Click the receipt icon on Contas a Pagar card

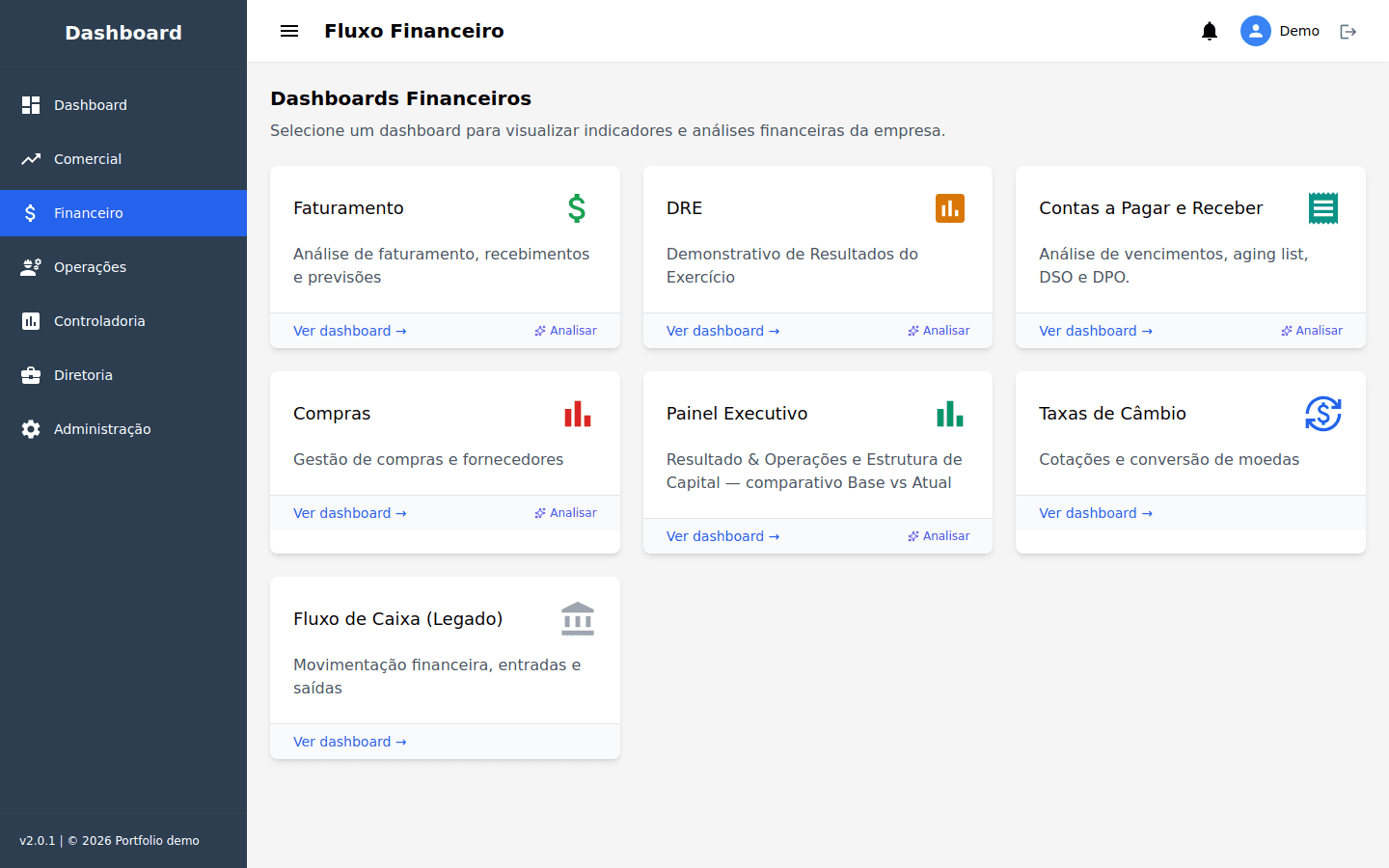point(1323,208)
